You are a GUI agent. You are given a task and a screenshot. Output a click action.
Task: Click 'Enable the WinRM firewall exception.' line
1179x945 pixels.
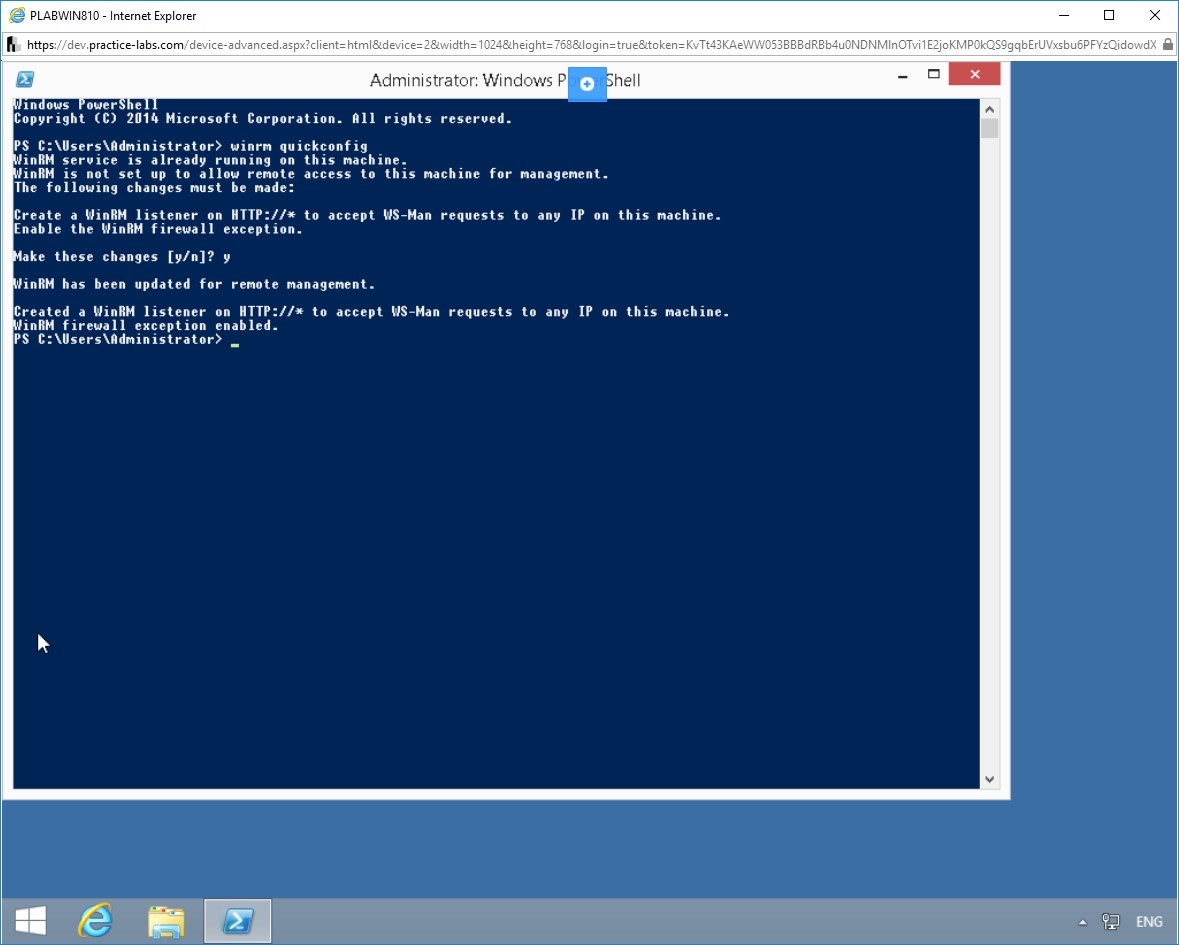coord(158,229)
